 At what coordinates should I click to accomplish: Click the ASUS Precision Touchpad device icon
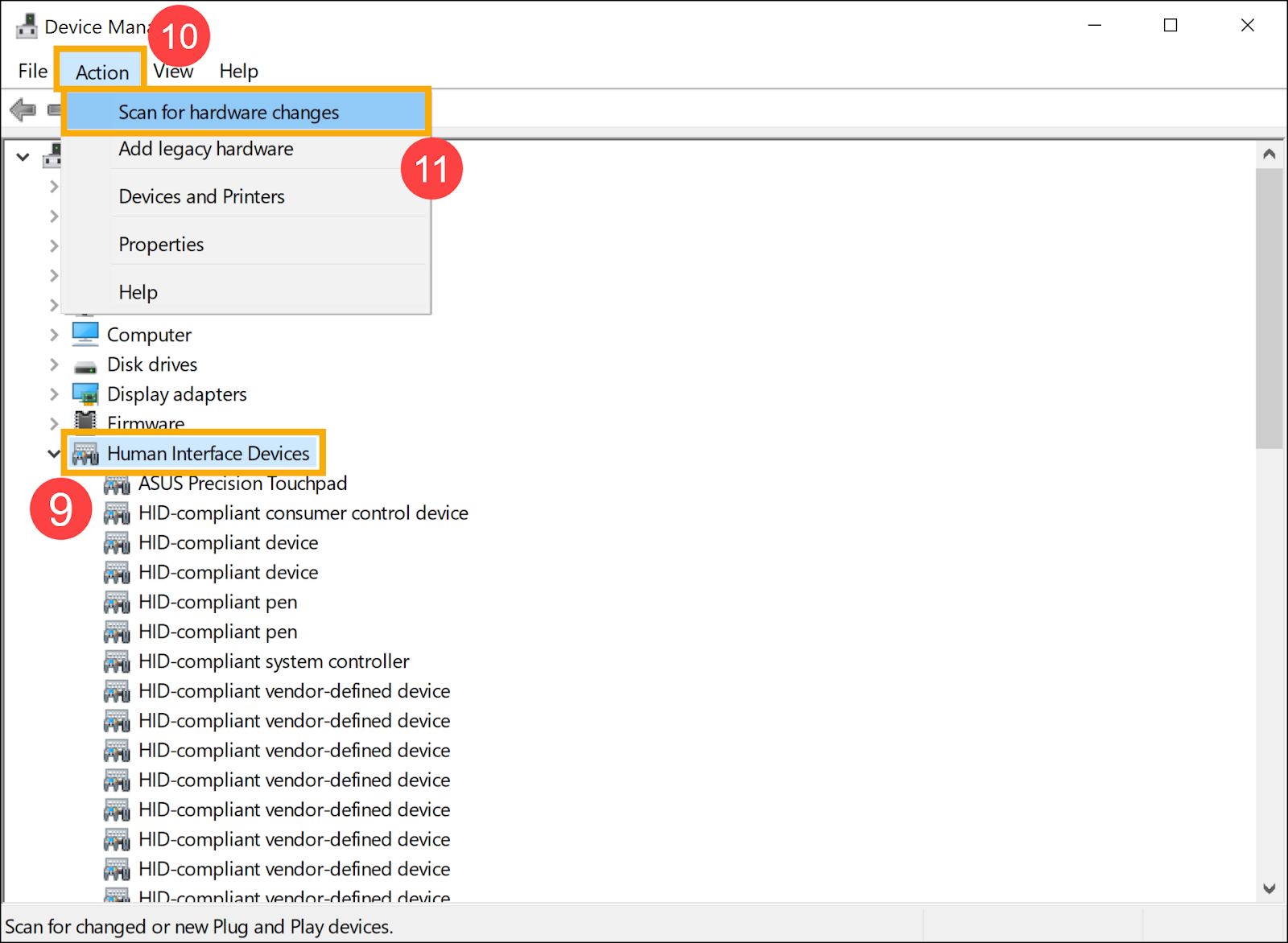coord(117,484)
